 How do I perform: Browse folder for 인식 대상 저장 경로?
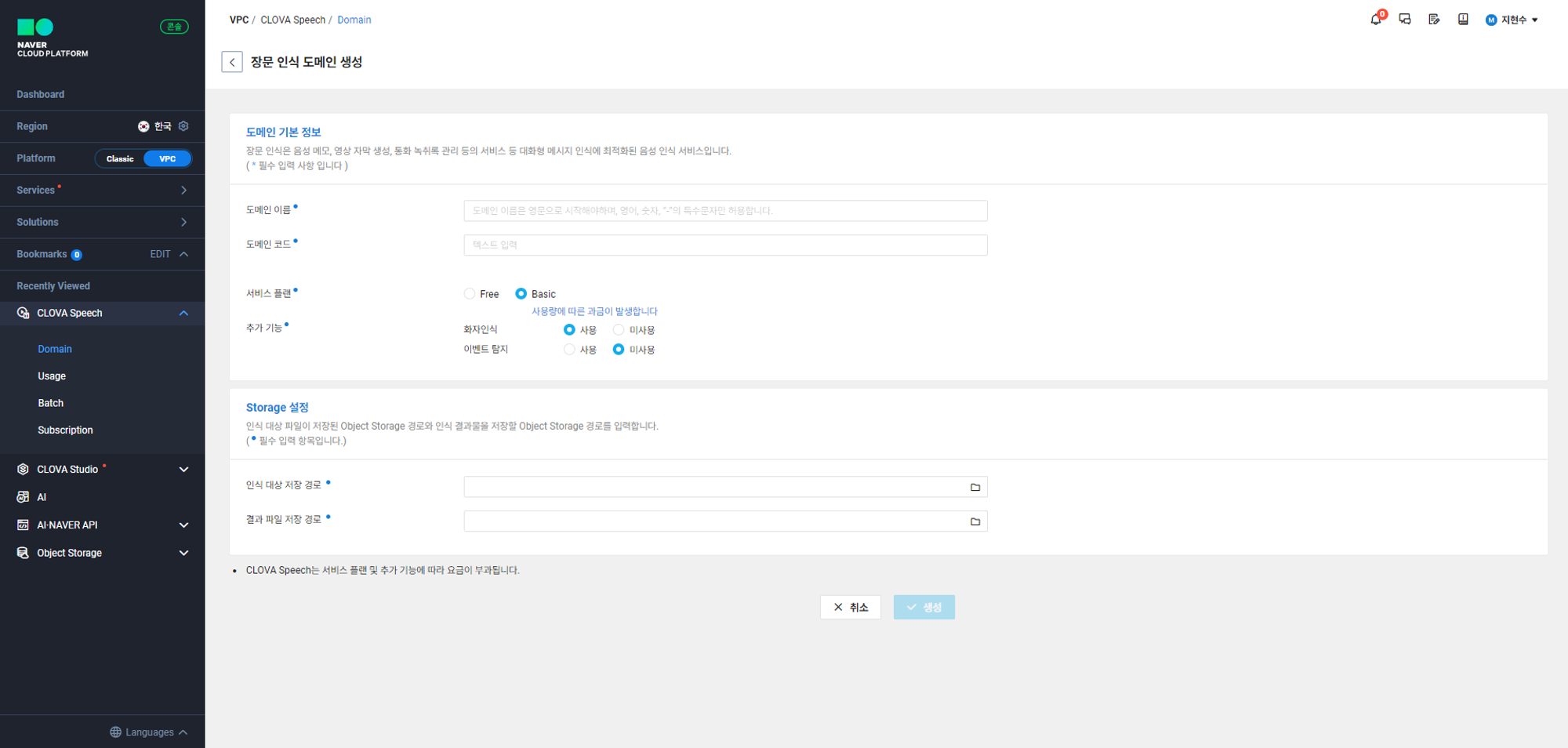[975, 487]
